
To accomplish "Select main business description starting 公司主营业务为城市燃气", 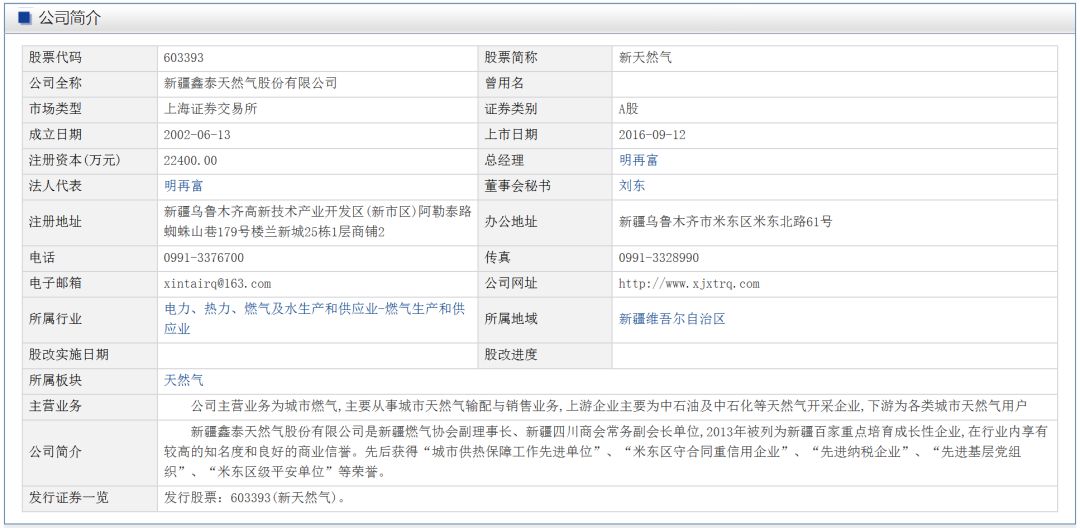I will [x=610, y=406].
